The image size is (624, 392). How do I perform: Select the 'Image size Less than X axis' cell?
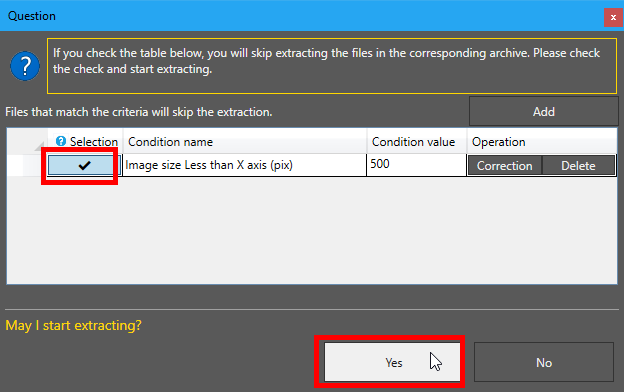coord(245,165)
